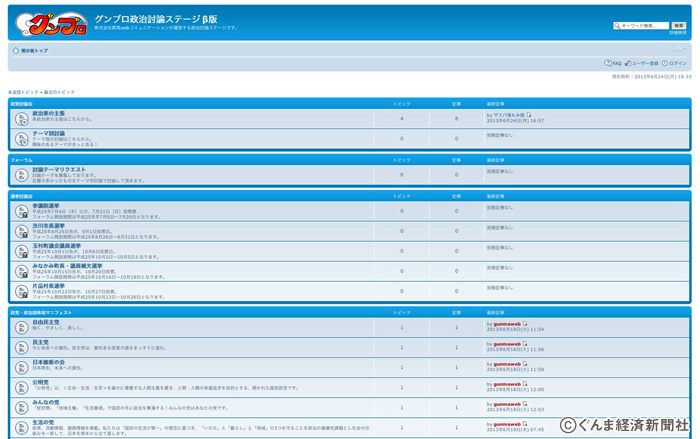Click the forum icon beside 自由民主党
Screen dimensions: 700x439
point(22,326)
